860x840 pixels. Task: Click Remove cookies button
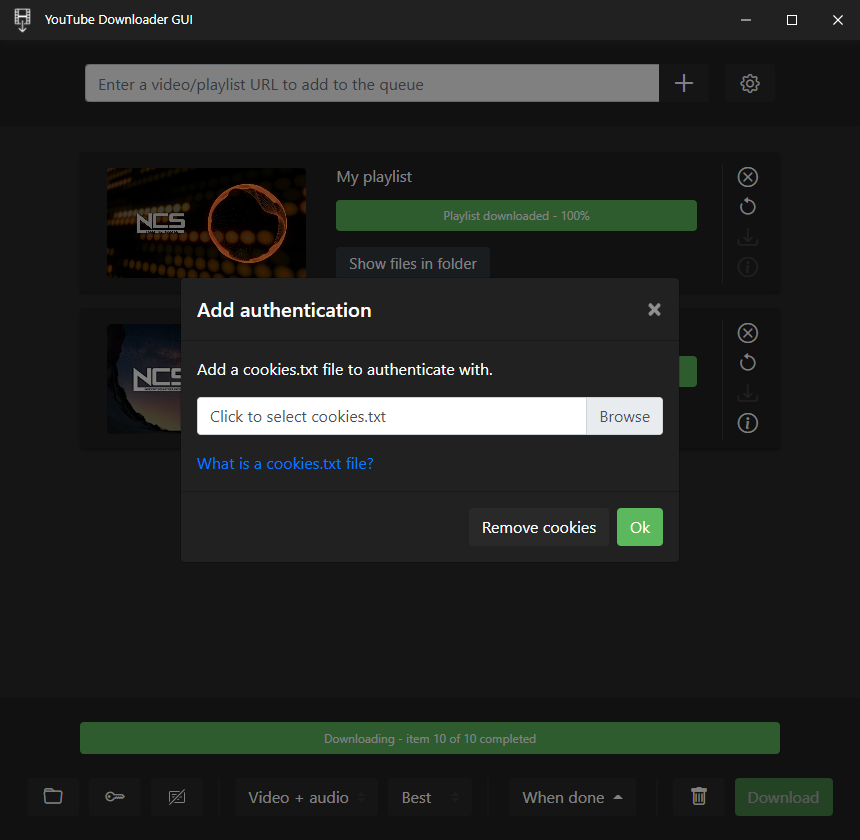[x=539, y=527]
